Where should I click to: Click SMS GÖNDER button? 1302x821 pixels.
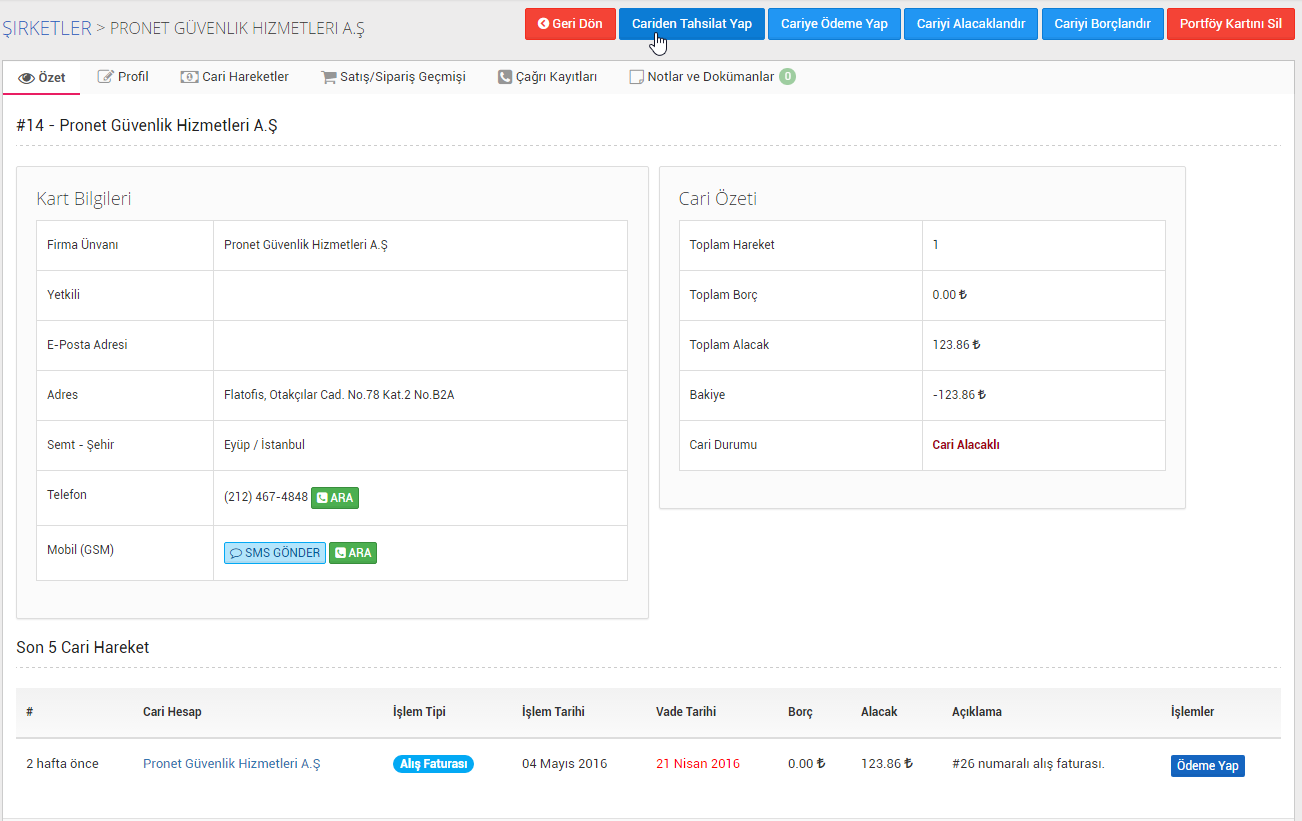[275, 552]
